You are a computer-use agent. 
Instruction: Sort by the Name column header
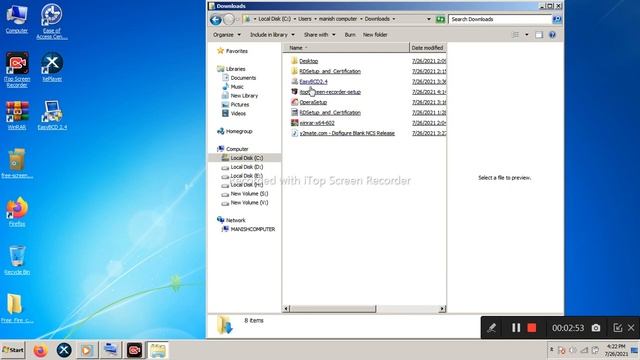[347, 48]
